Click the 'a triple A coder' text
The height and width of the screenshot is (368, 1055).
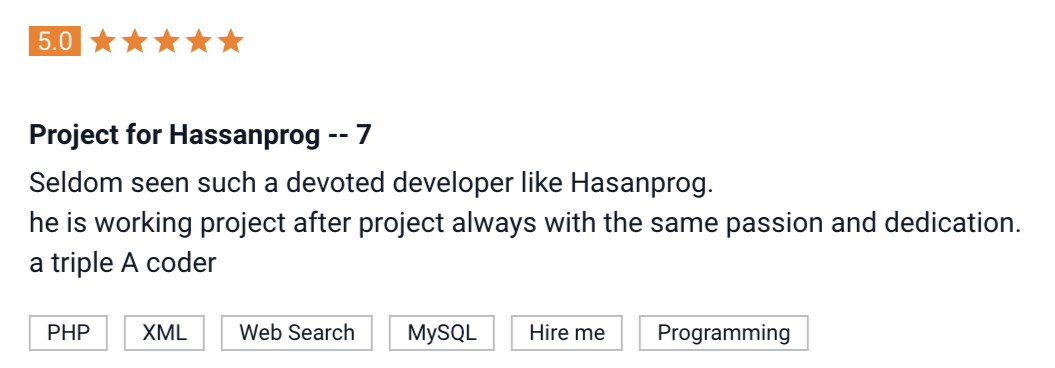122,263
